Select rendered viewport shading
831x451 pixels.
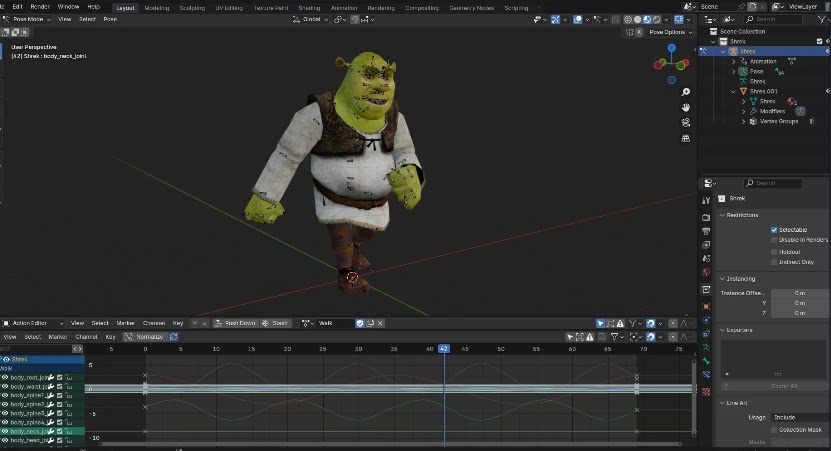pyautogui.click(x=657, y=20)
